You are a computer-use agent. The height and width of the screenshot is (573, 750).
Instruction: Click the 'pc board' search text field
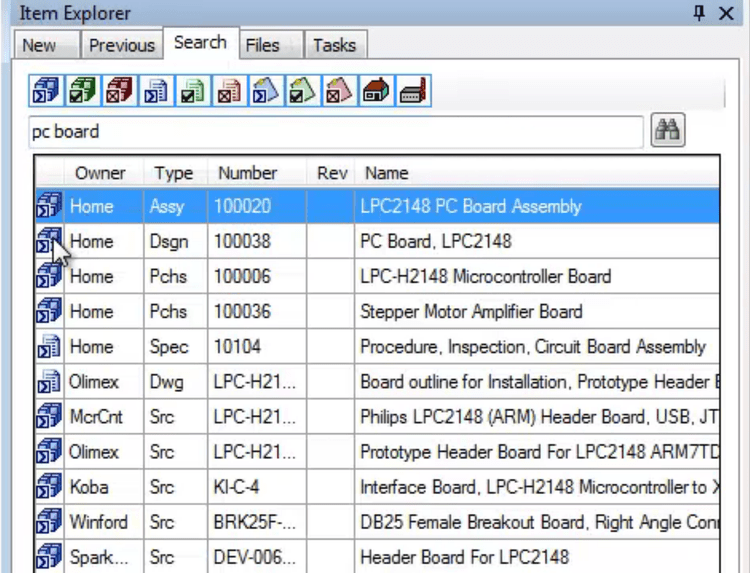[x=336, y=132]
